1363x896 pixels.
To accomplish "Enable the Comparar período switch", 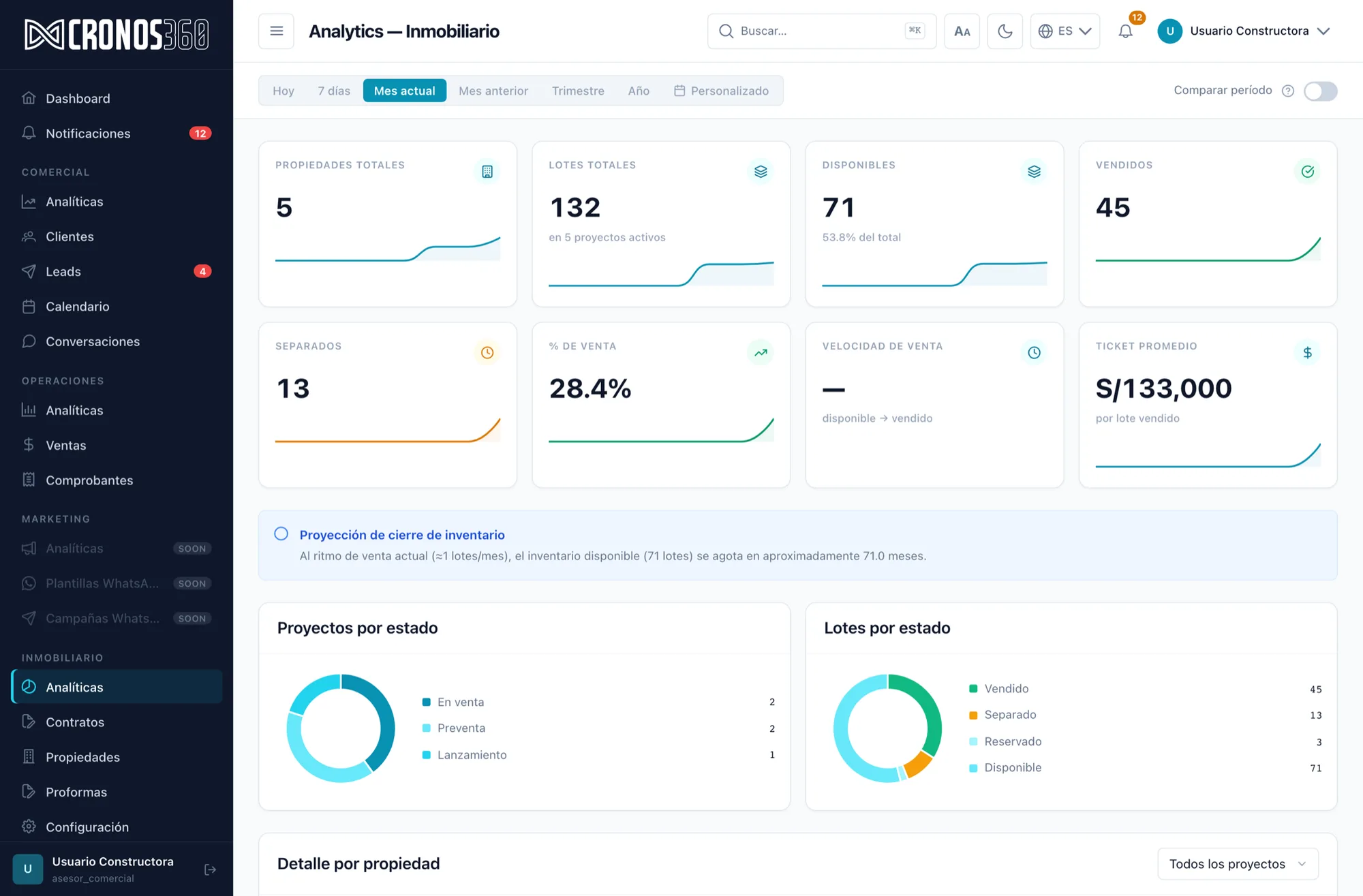I will pos(1320,91).
